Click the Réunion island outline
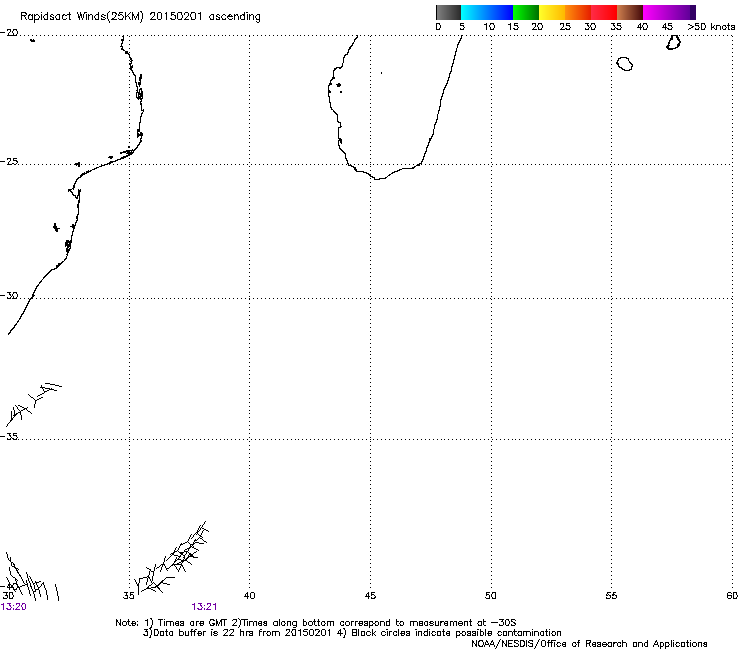 625,64
